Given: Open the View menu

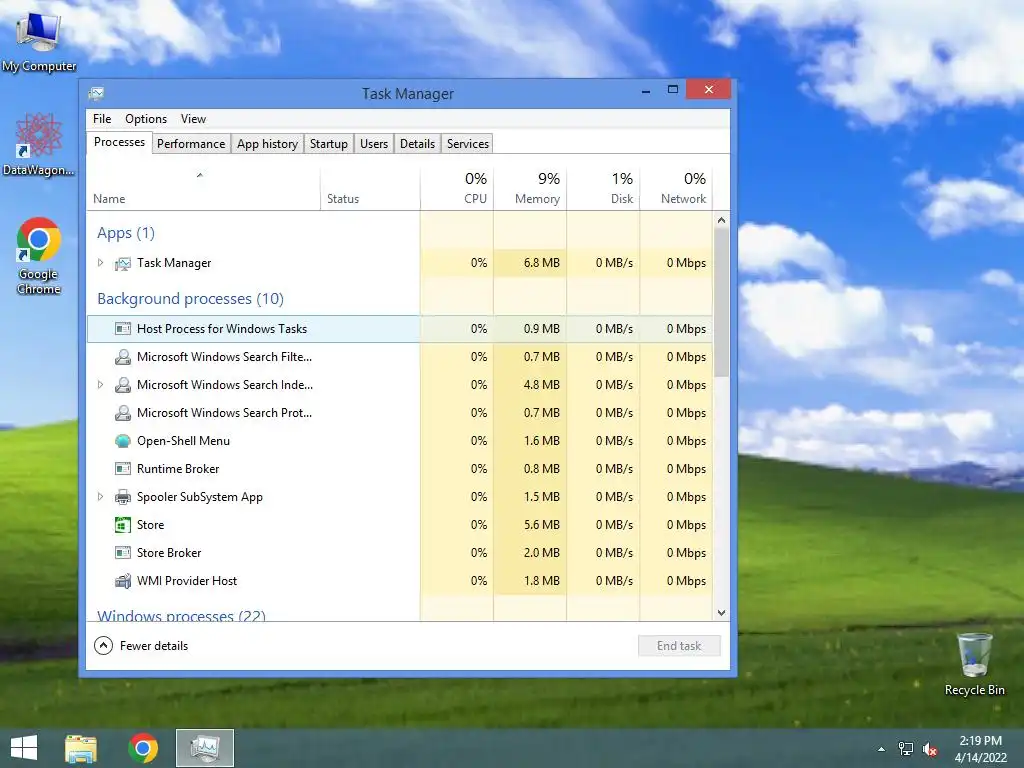Looking at the screenshot, I should click(x=193, y=119).
